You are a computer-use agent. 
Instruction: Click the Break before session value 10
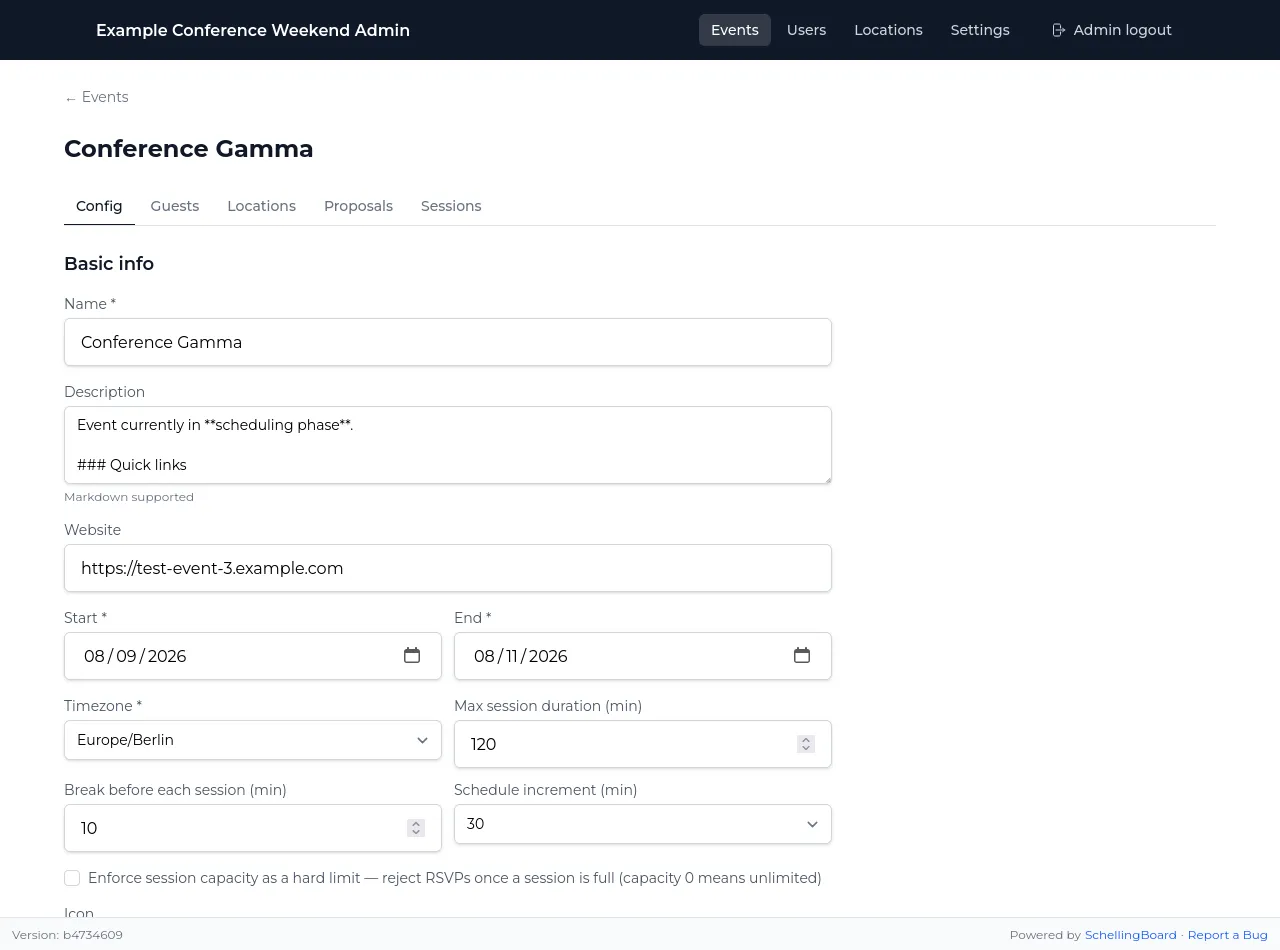[x=89, y=828]
